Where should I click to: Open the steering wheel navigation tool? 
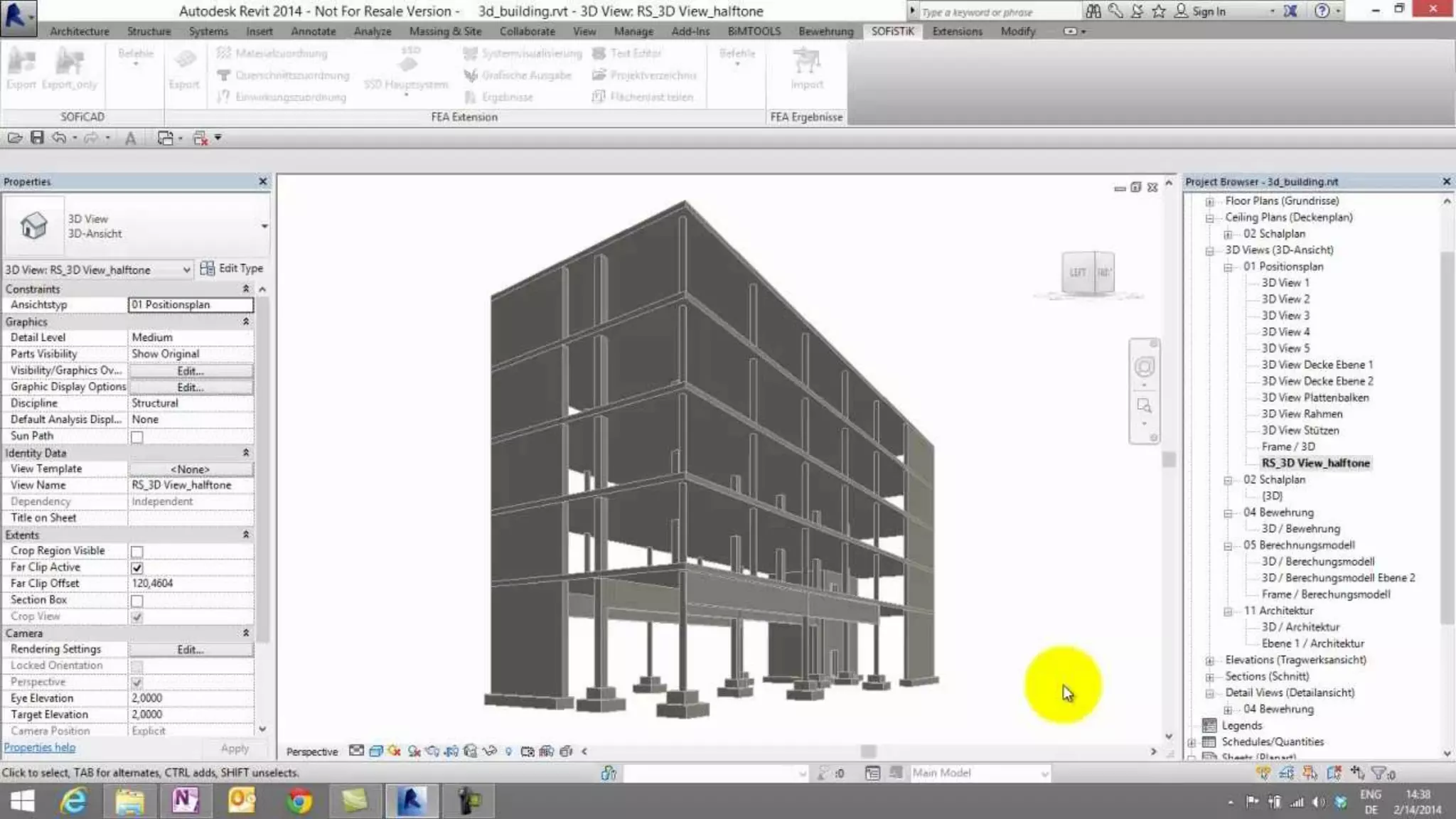click(1144, 367)
